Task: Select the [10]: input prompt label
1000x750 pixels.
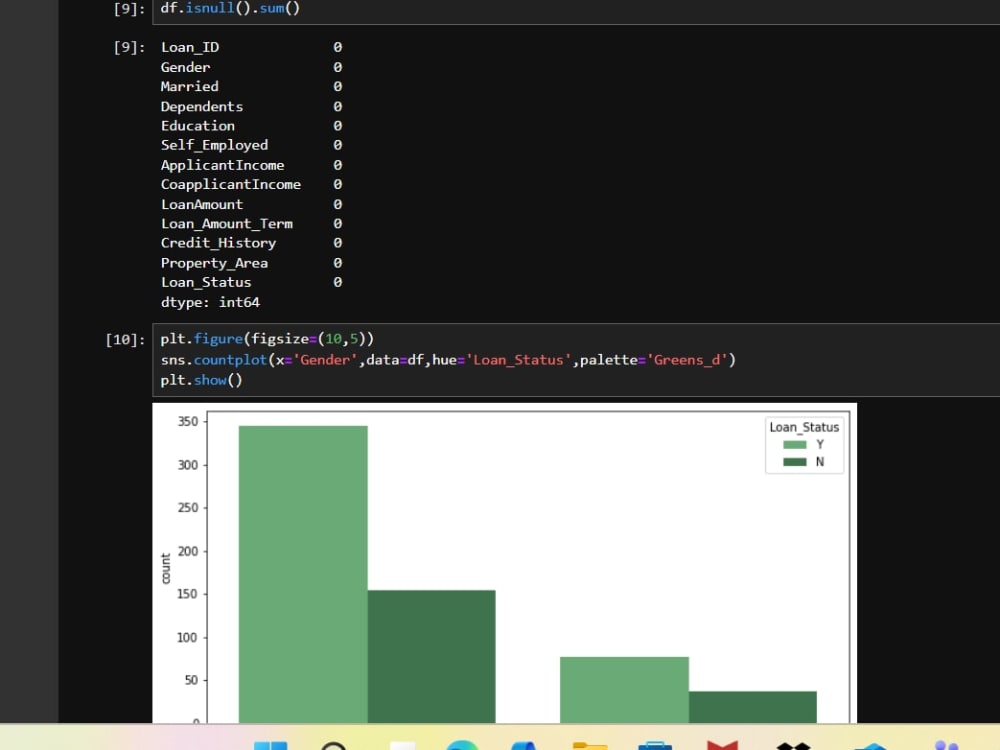Action: (125, 339)
